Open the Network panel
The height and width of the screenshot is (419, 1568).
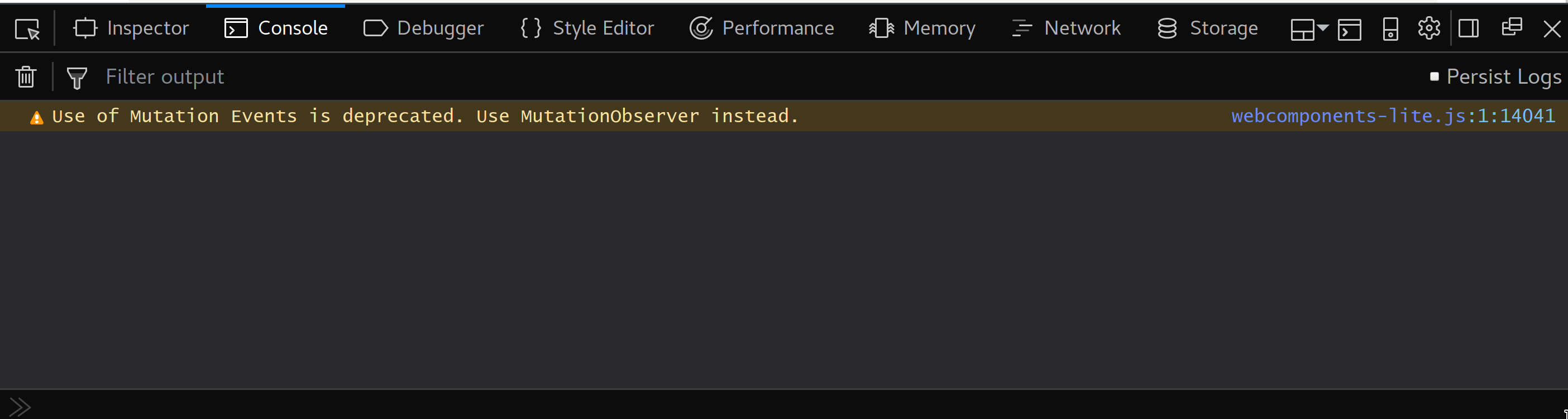click(1066, 27)
